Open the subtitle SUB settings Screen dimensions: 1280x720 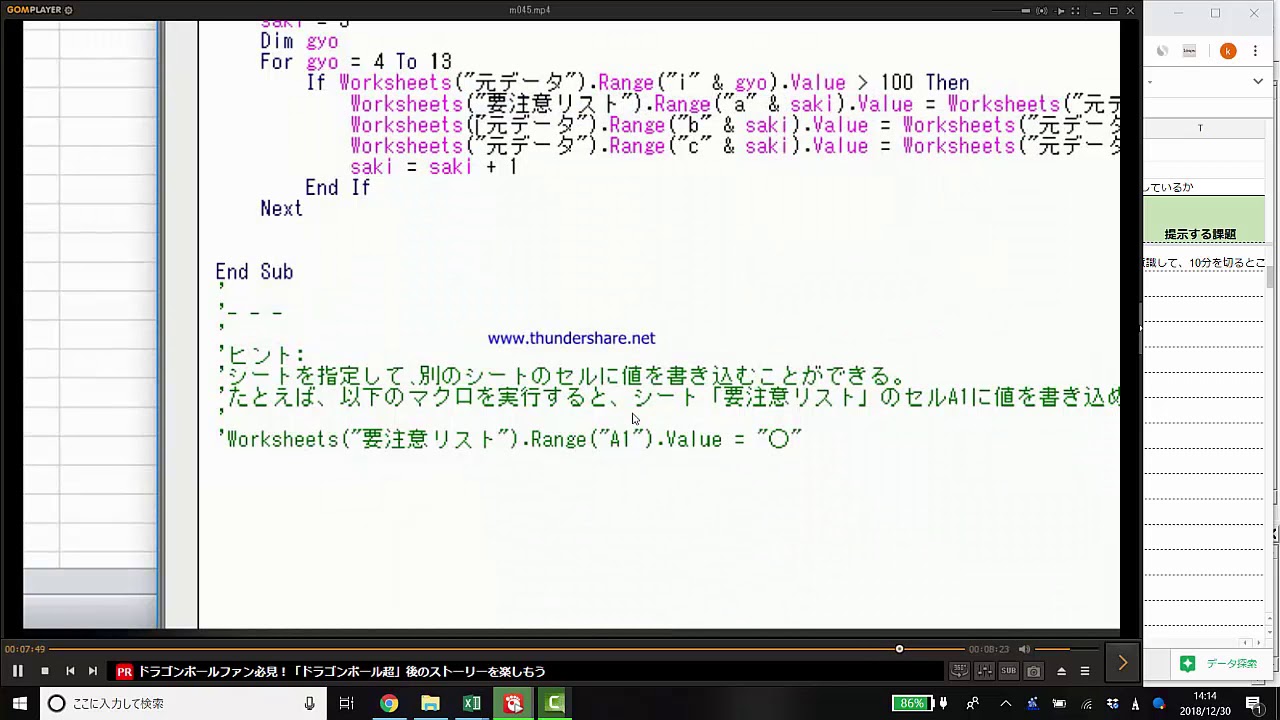[1008, 671]
